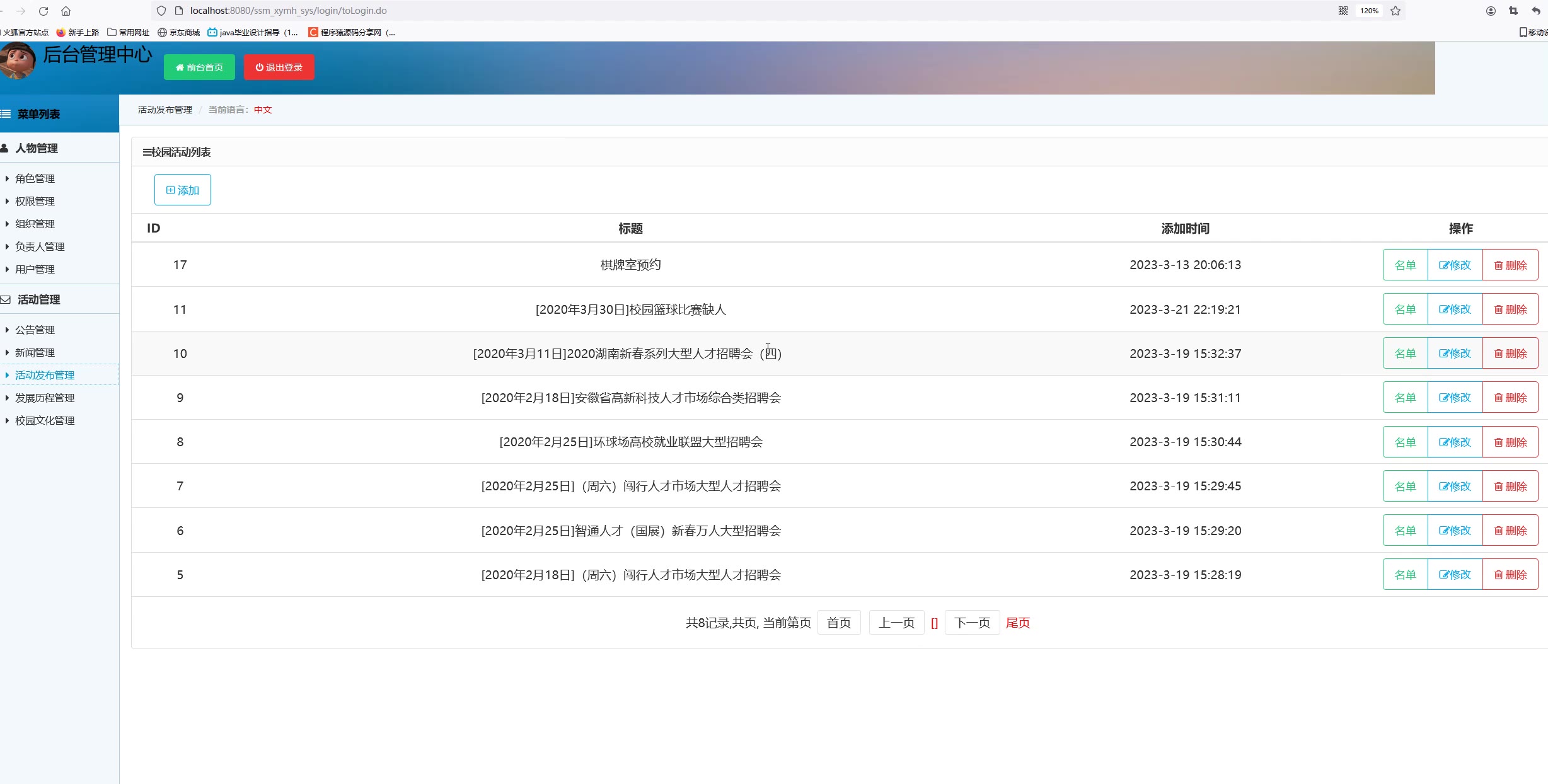The height and width of the screenshot is (784, 1548).
Task: Expand the 角色管理 menu item
Action: click(35, 178)
